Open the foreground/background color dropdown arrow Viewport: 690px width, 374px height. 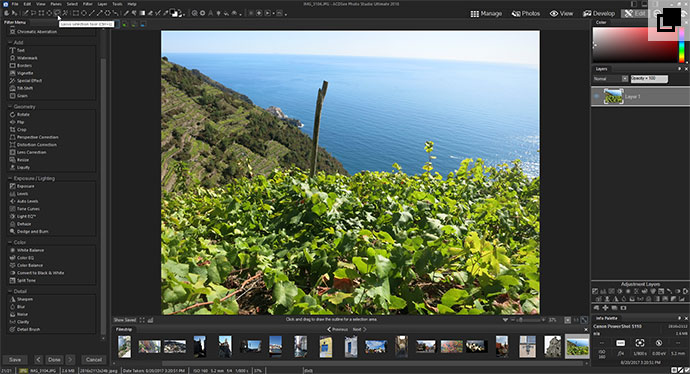(184, 15)
